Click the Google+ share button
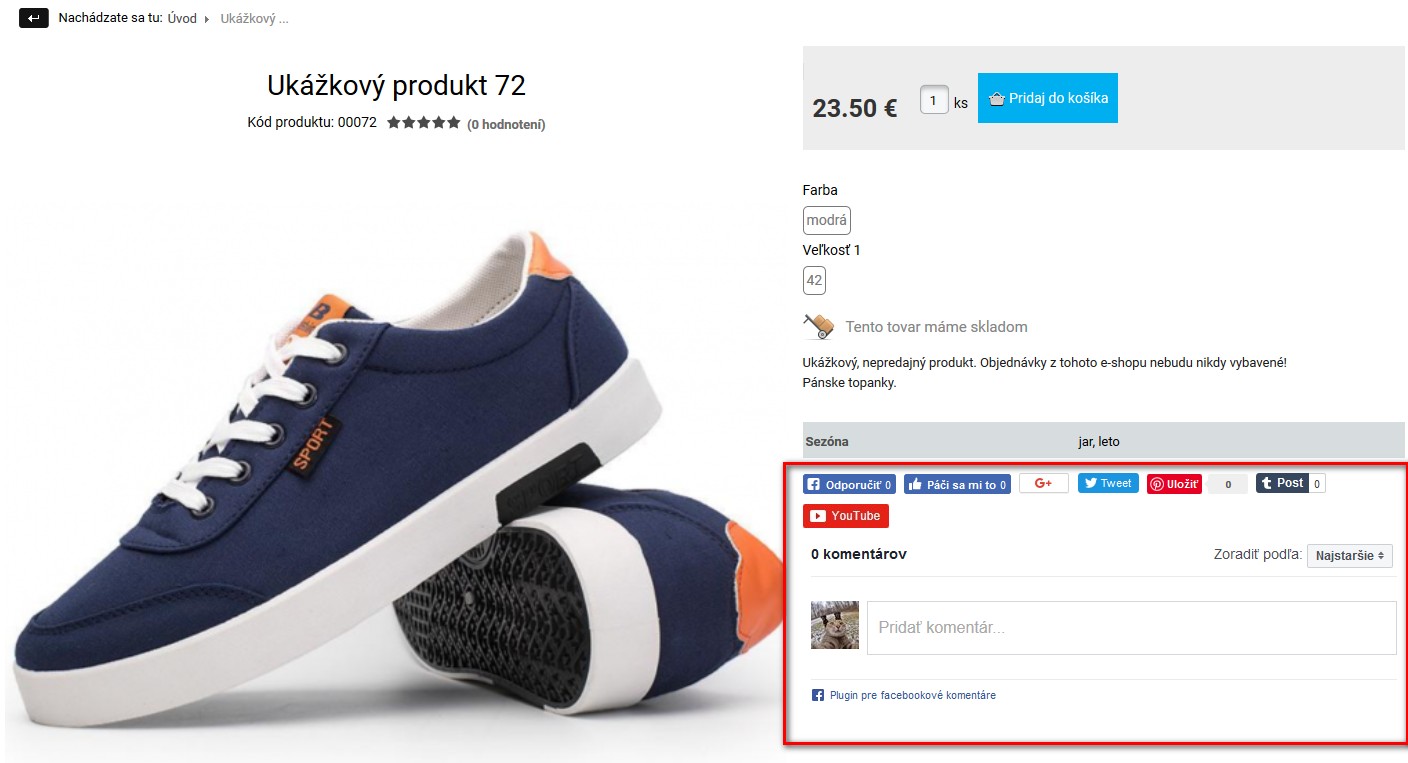The width and height of the screenshot is (1408, 763). [x=1043, y=484]
